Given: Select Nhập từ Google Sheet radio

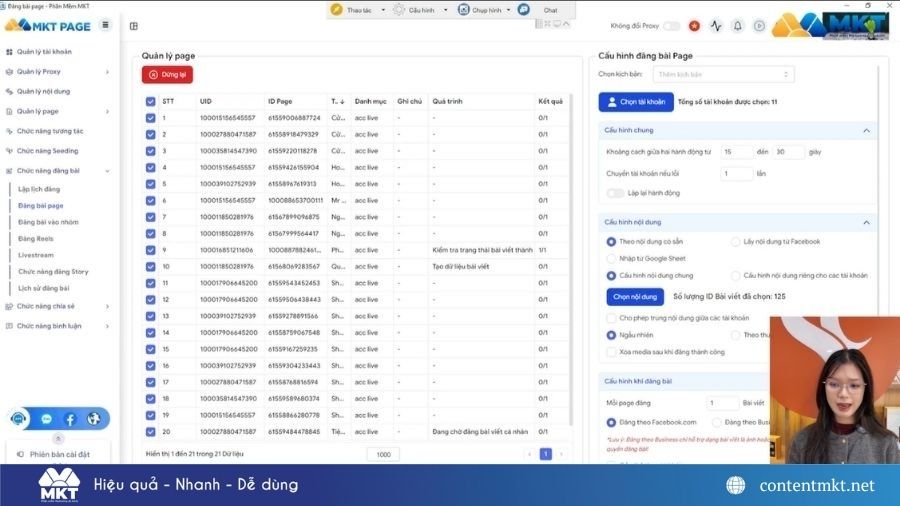Looking at the screenshot, I should pyautogui.click(x=611, y=259).
